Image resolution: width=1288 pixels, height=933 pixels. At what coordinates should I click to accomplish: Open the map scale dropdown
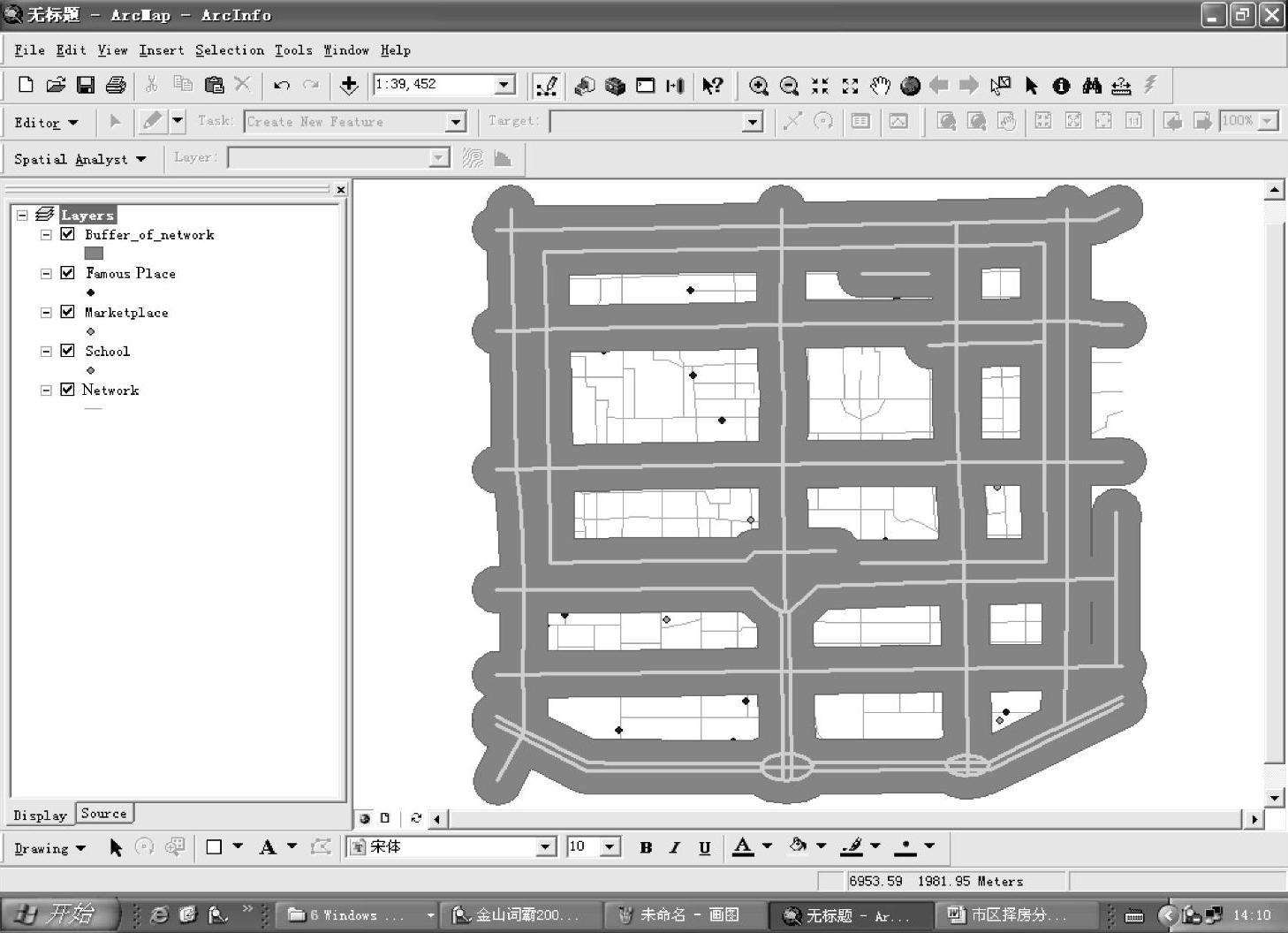coord(504,85)
